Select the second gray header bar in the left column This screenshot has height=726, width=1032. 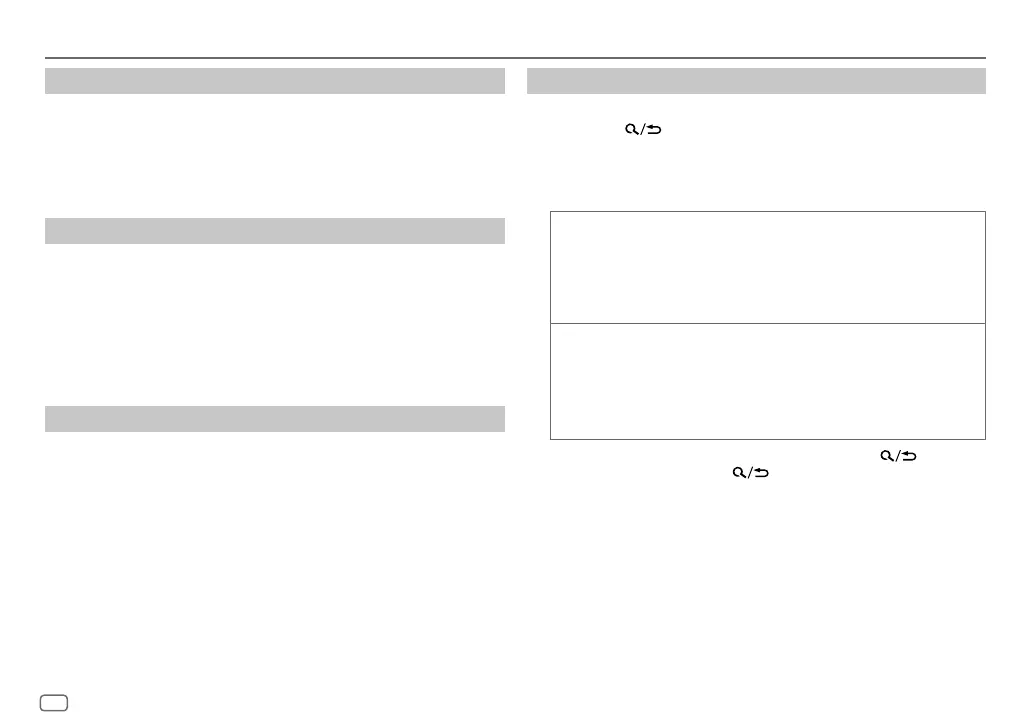274,231
